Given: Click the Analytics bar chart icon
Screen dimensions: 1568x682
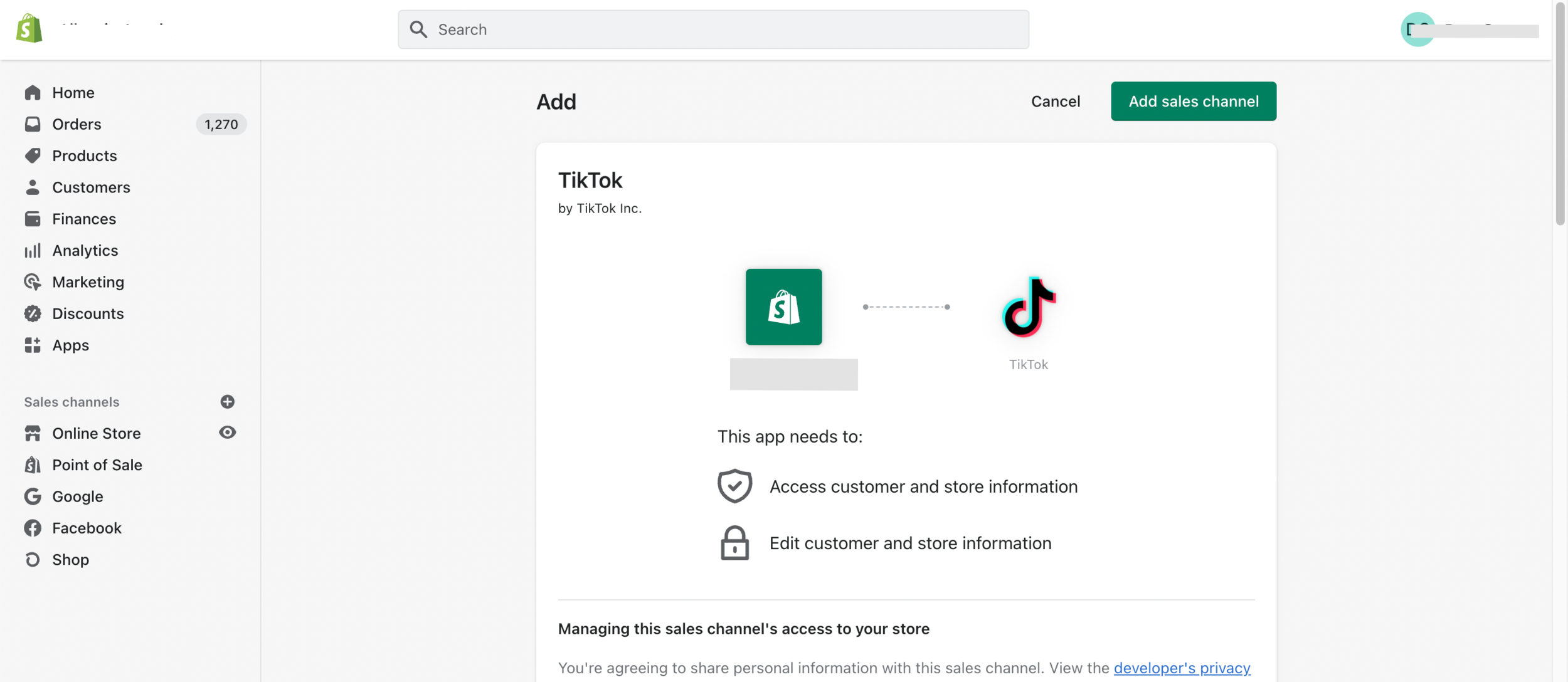Looking at the screenshot, I should point(33,250).
